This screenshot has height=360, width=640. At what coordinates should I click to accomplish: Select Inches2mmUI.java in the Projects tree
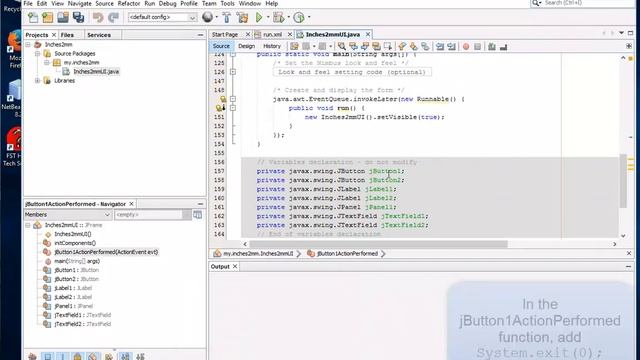click(x=96, y=71)
